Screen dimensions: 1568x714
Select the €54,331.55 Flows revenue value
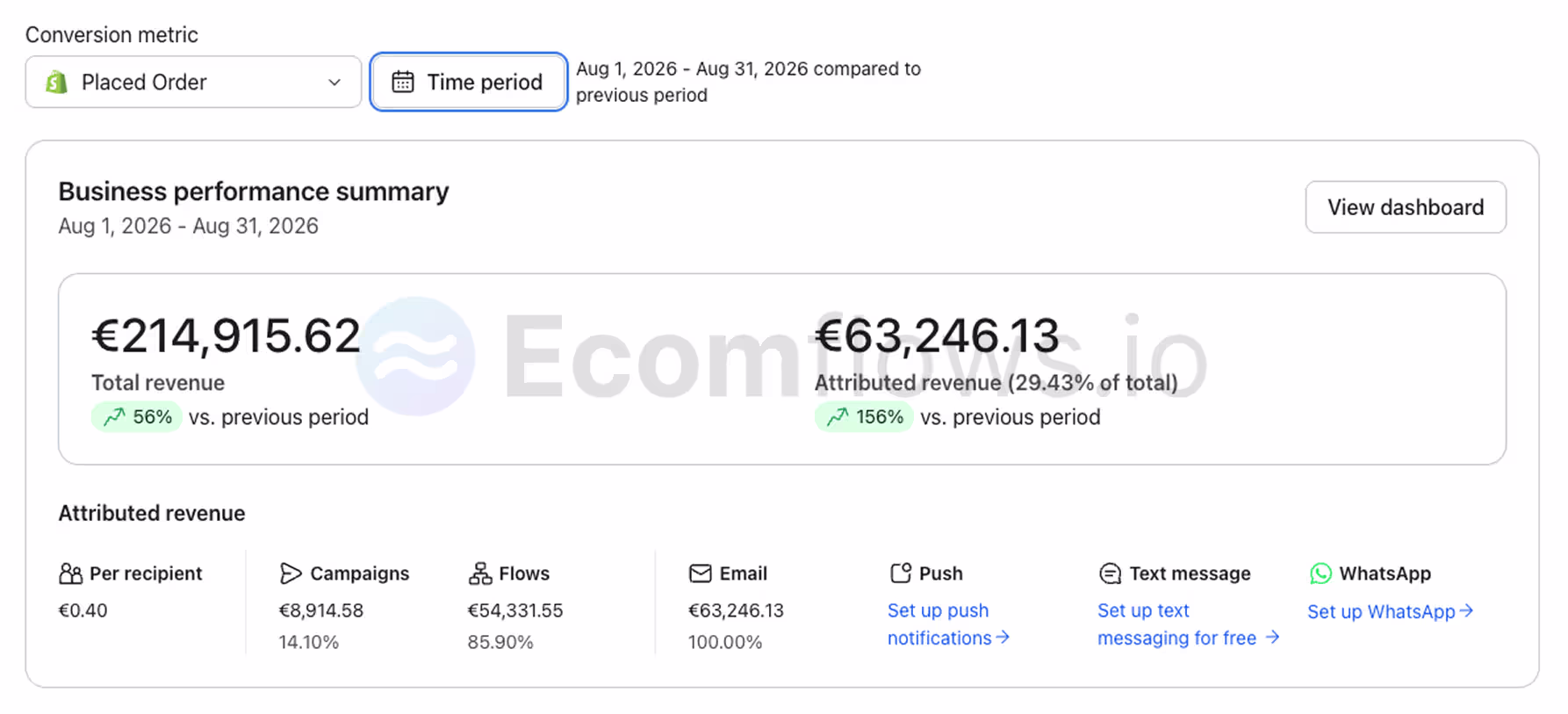pos(515,610)
